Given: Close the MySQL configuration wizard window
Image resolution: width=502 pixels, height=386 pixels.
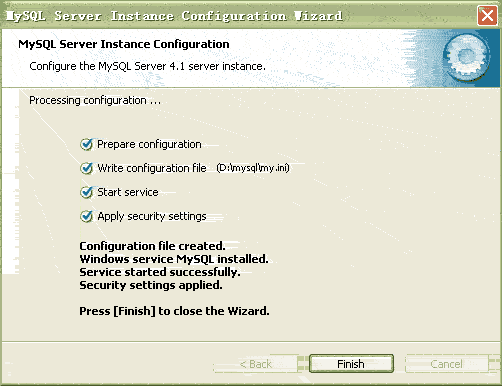Looking at the screenshot, I should (487, 15).
